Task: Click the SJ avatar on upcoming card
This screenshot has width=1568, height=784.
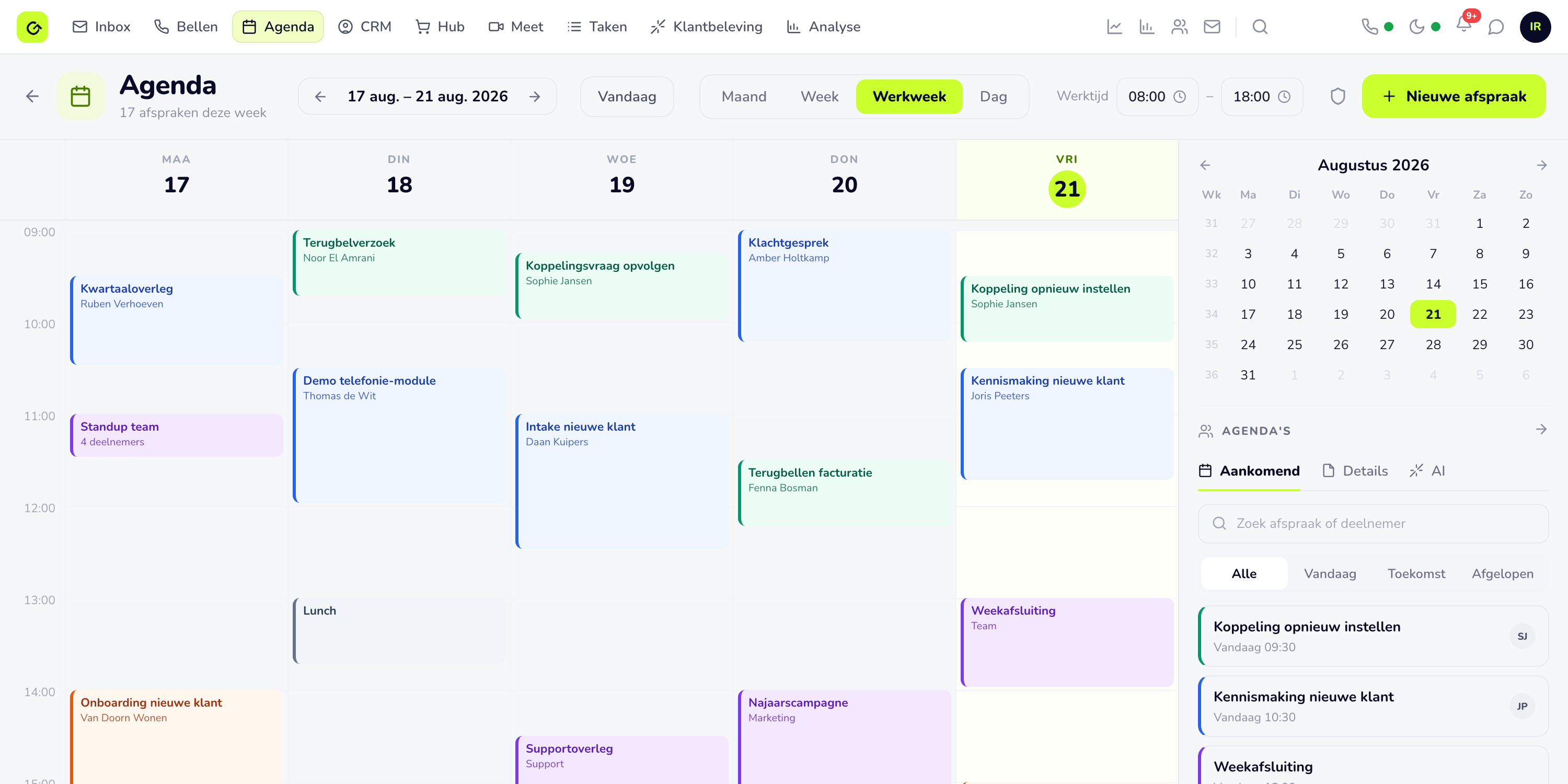Action: 1521,636
